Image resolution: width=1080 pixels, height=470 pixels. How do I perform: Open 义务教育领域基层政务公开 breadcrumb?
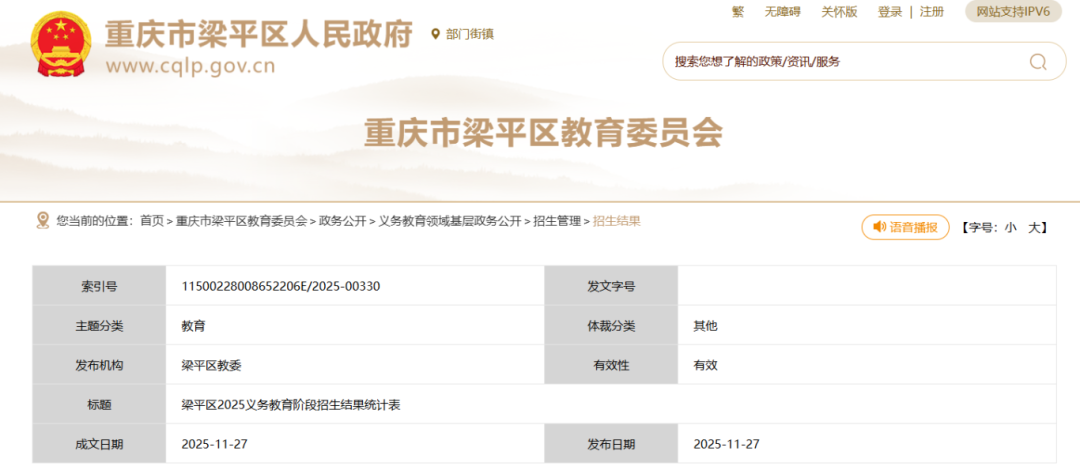pos(450,221)
